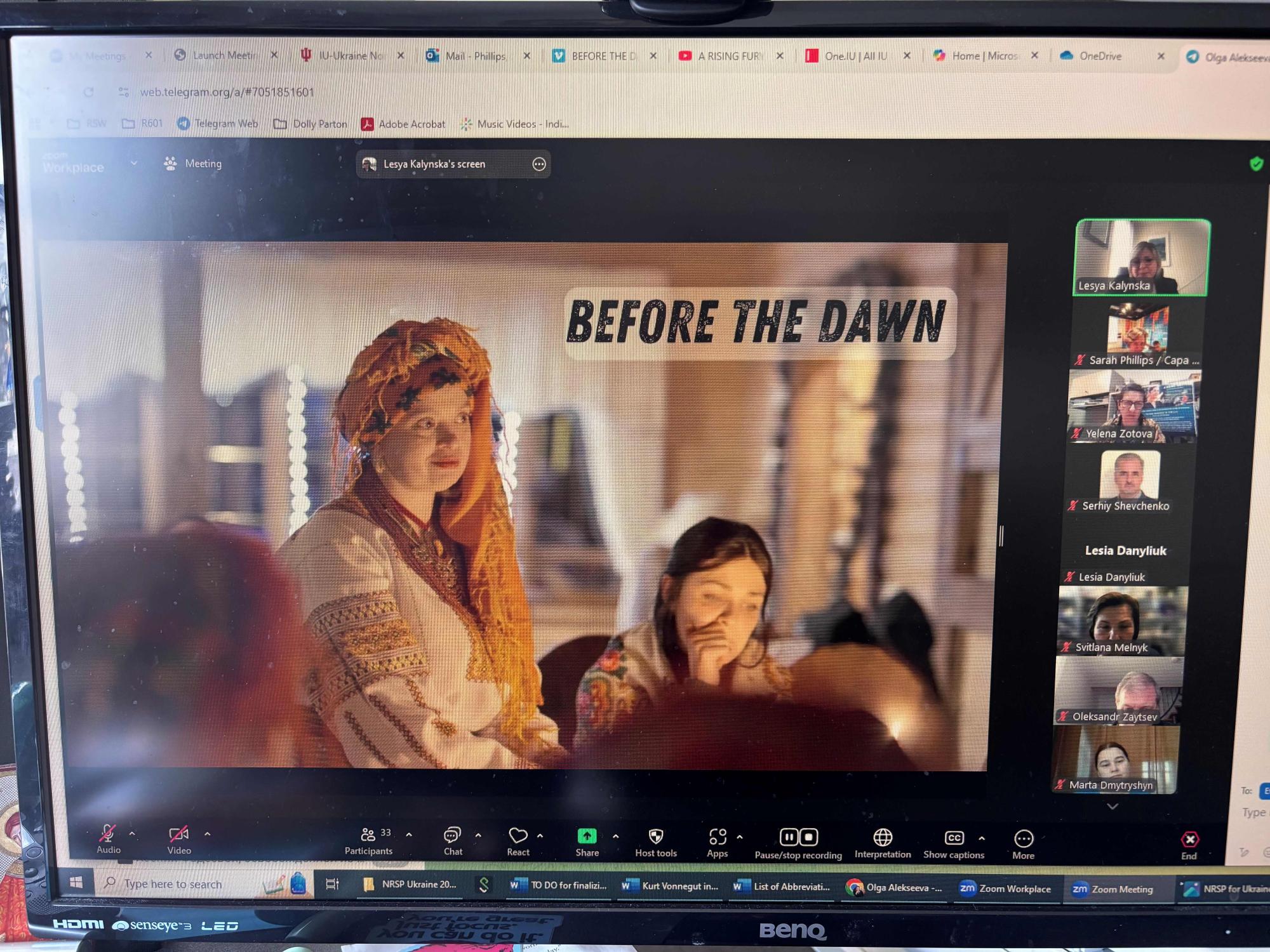Expand the arrow next to Participants

point(409,835)
